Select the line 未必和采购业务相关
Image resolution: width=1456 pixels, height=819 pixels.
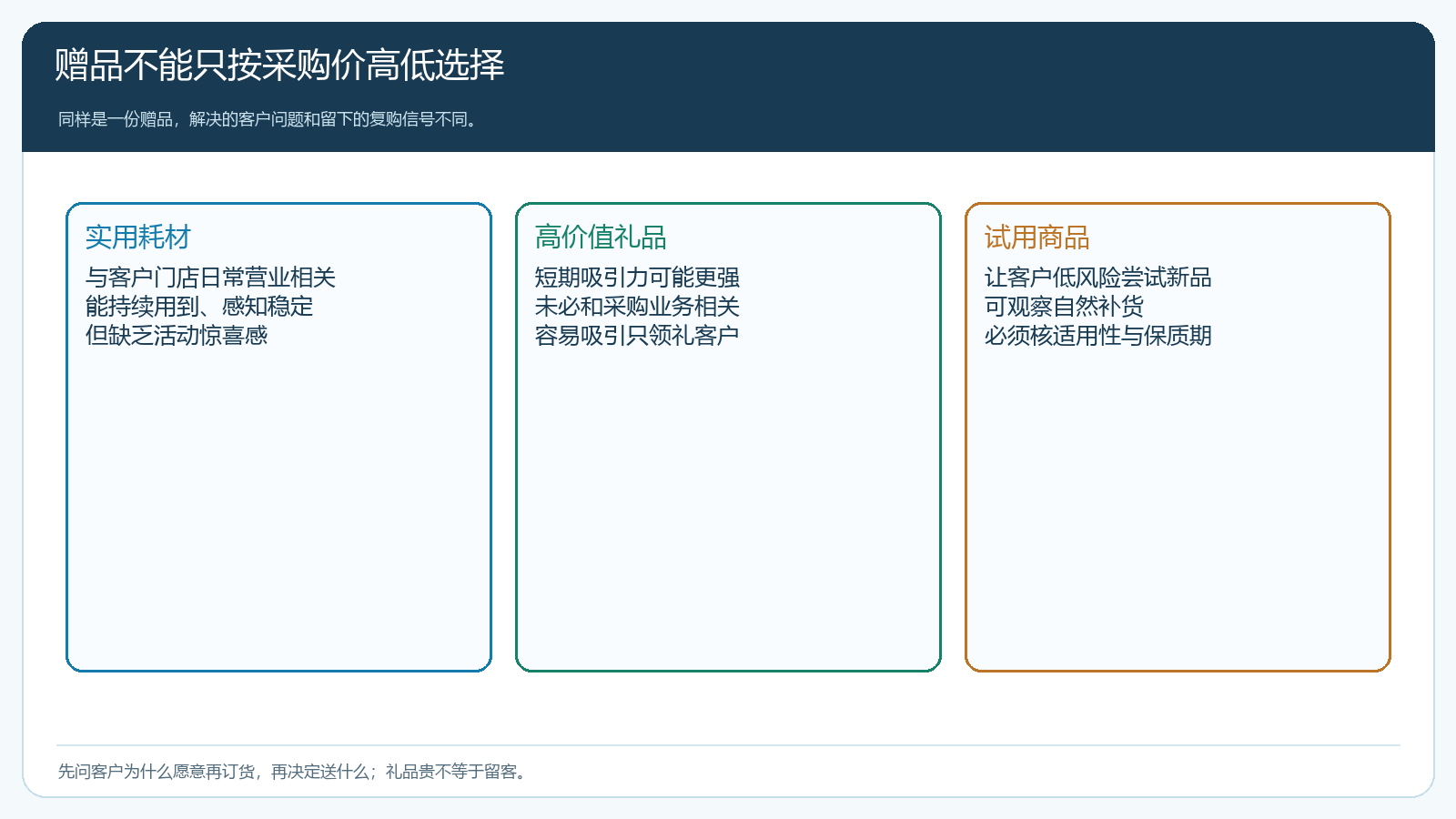637,307
